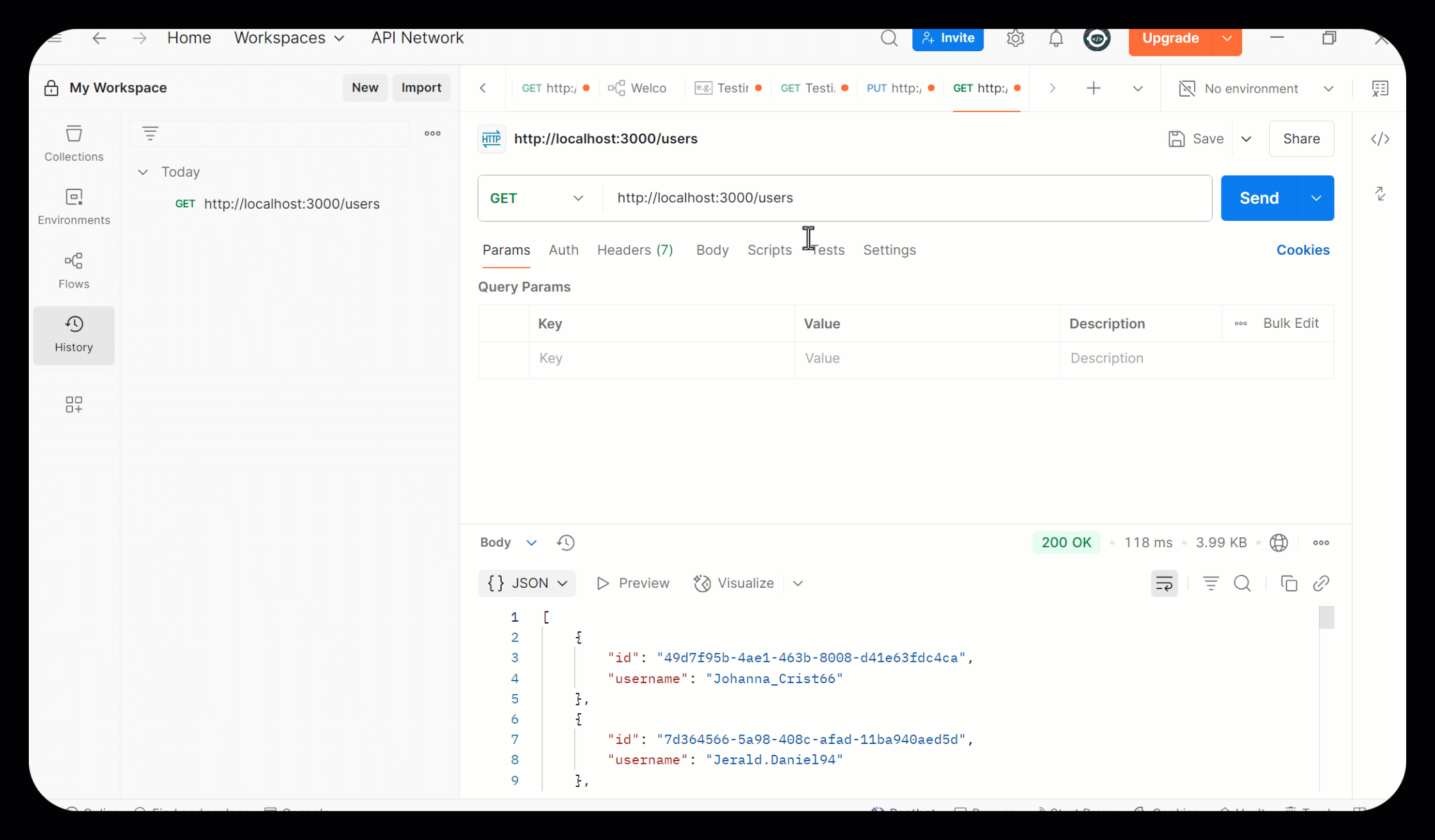Click the history filter icon

point(150,133)
